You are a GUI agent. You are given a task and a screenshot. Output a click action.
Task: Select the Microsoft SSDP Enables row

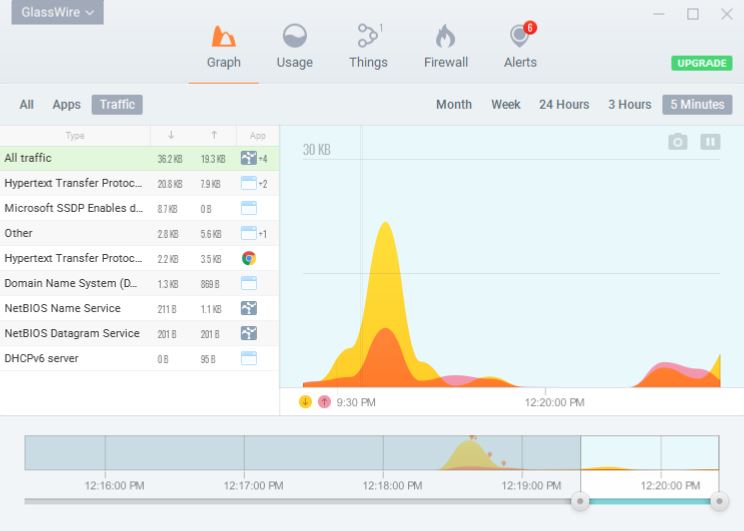140,208
